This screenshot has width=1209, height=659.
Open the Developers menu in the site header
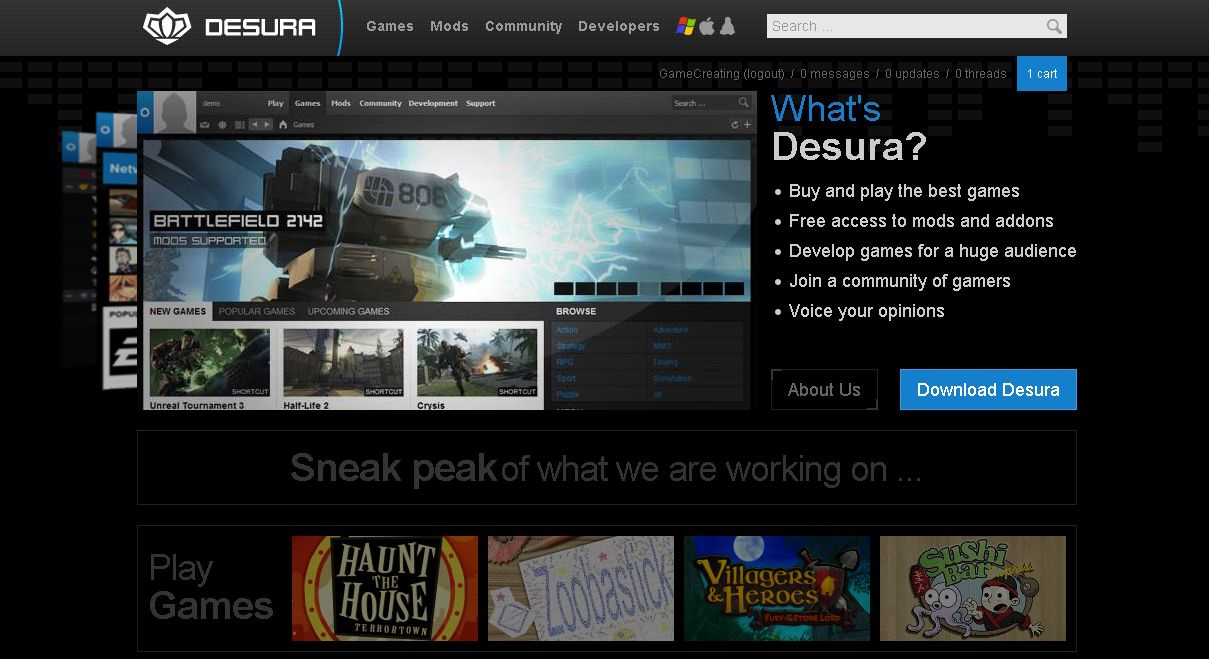tap(618, 26)
